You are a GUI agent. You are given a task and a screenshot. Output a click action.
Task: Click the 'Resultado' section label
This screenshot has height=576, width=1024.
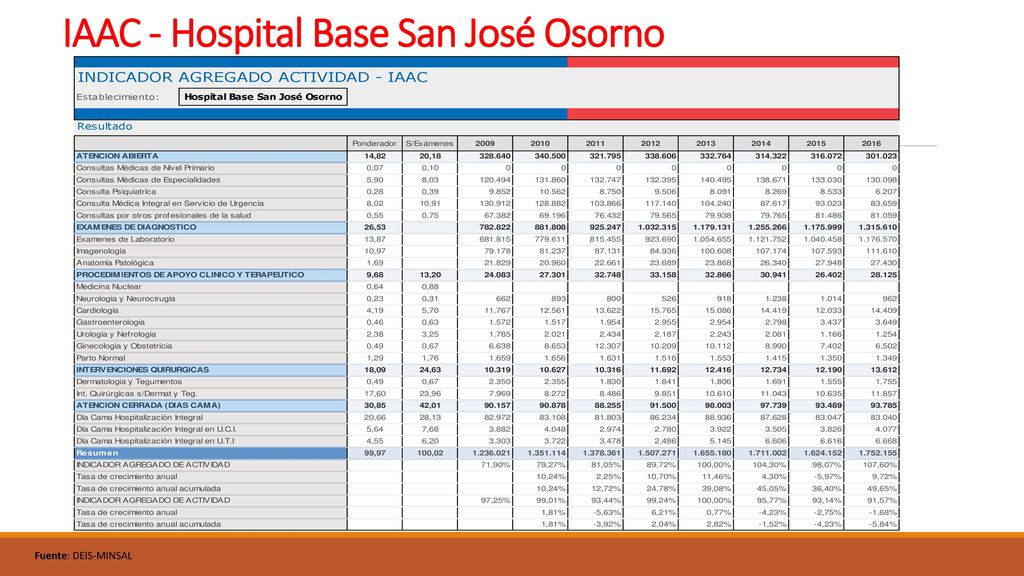click(x=104, y=126)
